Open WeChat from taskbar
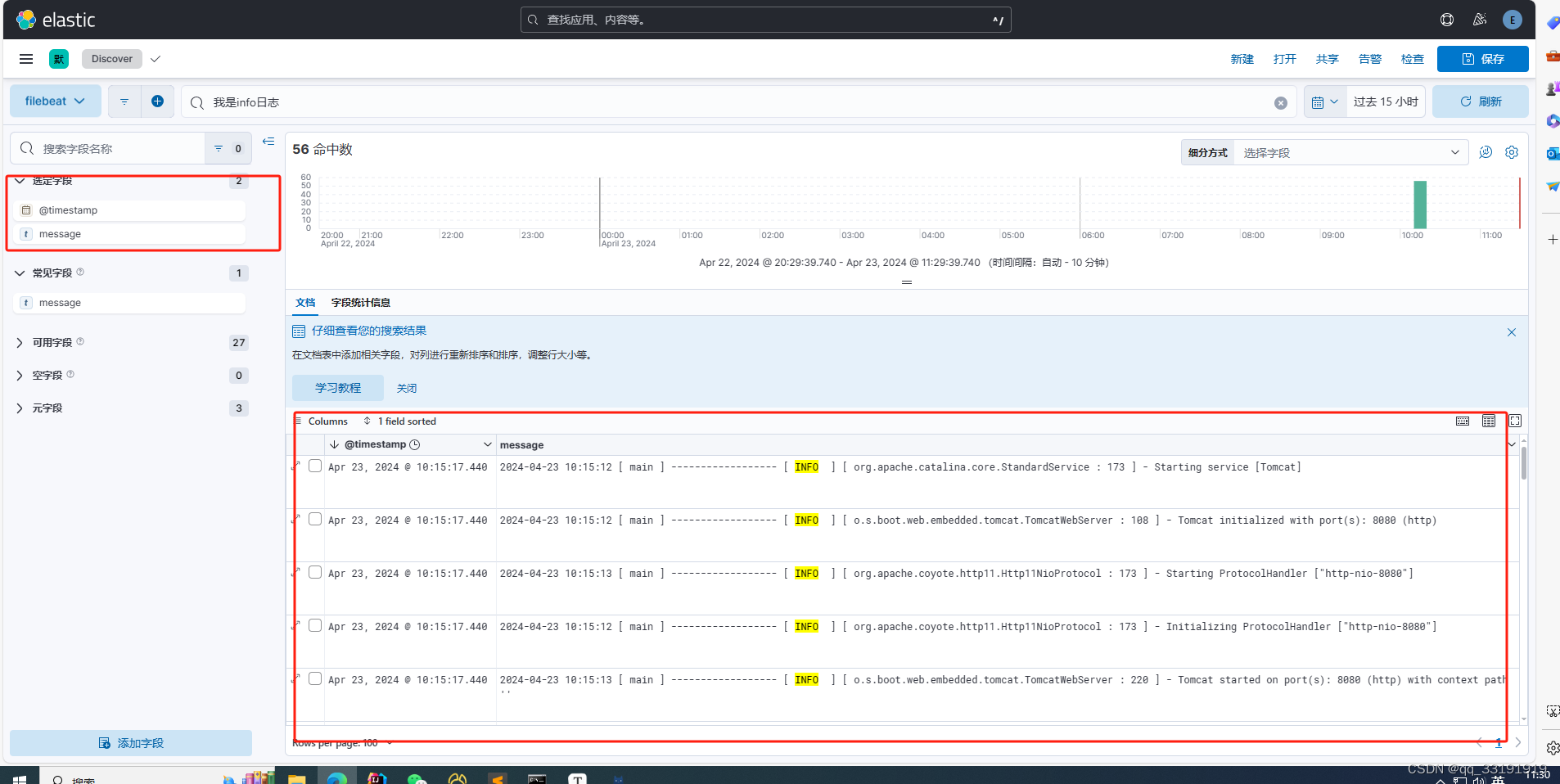The width and height of the screenshot is (1560, 784). (x=417, y=777)
